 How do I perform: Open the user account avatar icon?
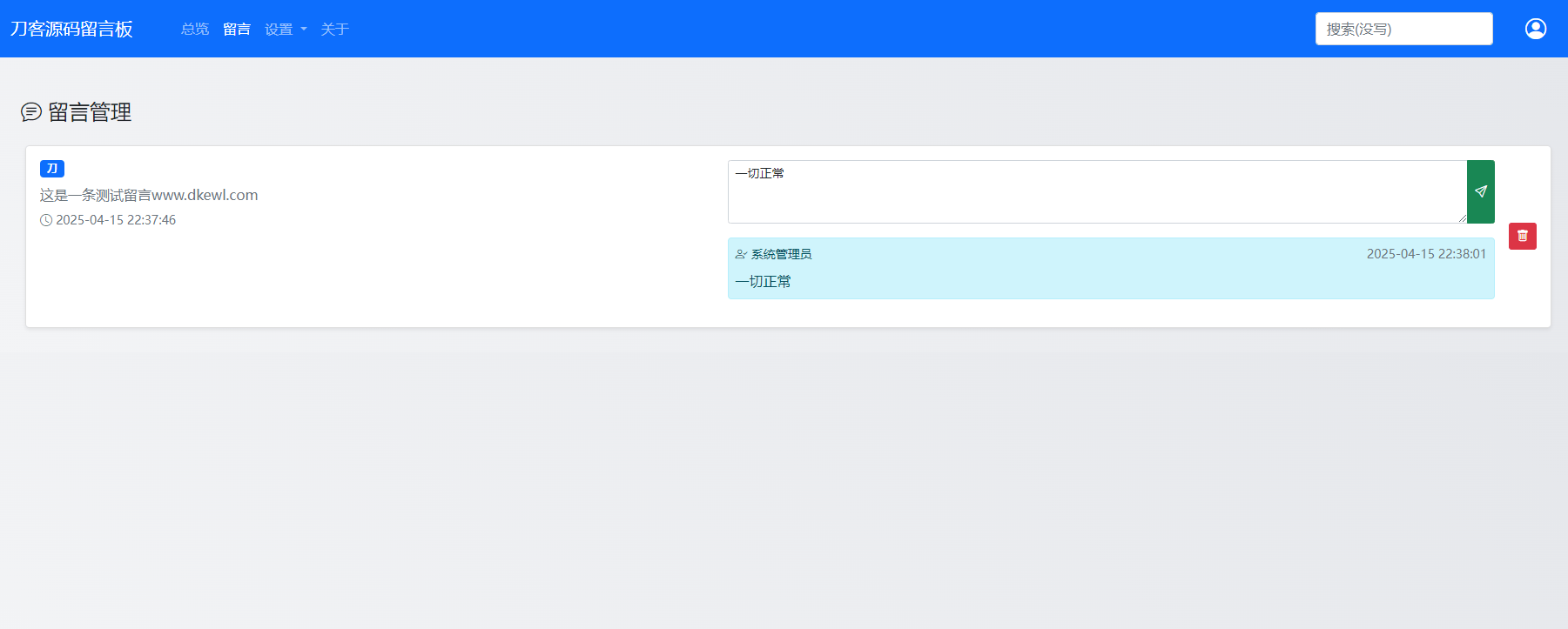[1535, 29]
